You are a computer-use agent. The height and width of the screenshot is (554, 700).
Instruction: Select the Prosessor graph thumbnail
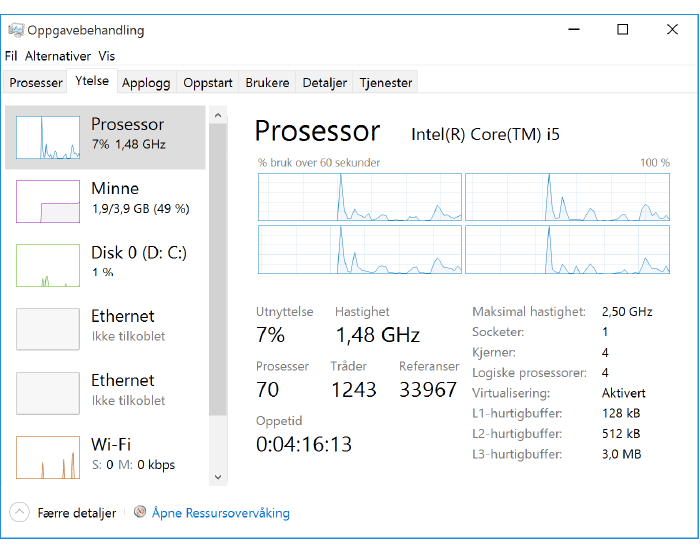click(x=47, y=137)
